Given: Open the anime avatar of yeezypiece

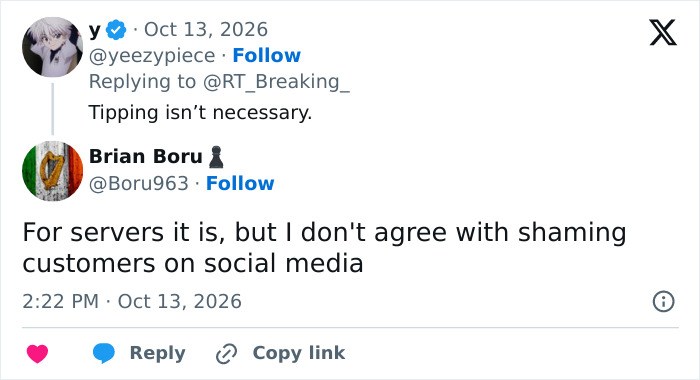Looking at the screenshot, I should (53, 47).
